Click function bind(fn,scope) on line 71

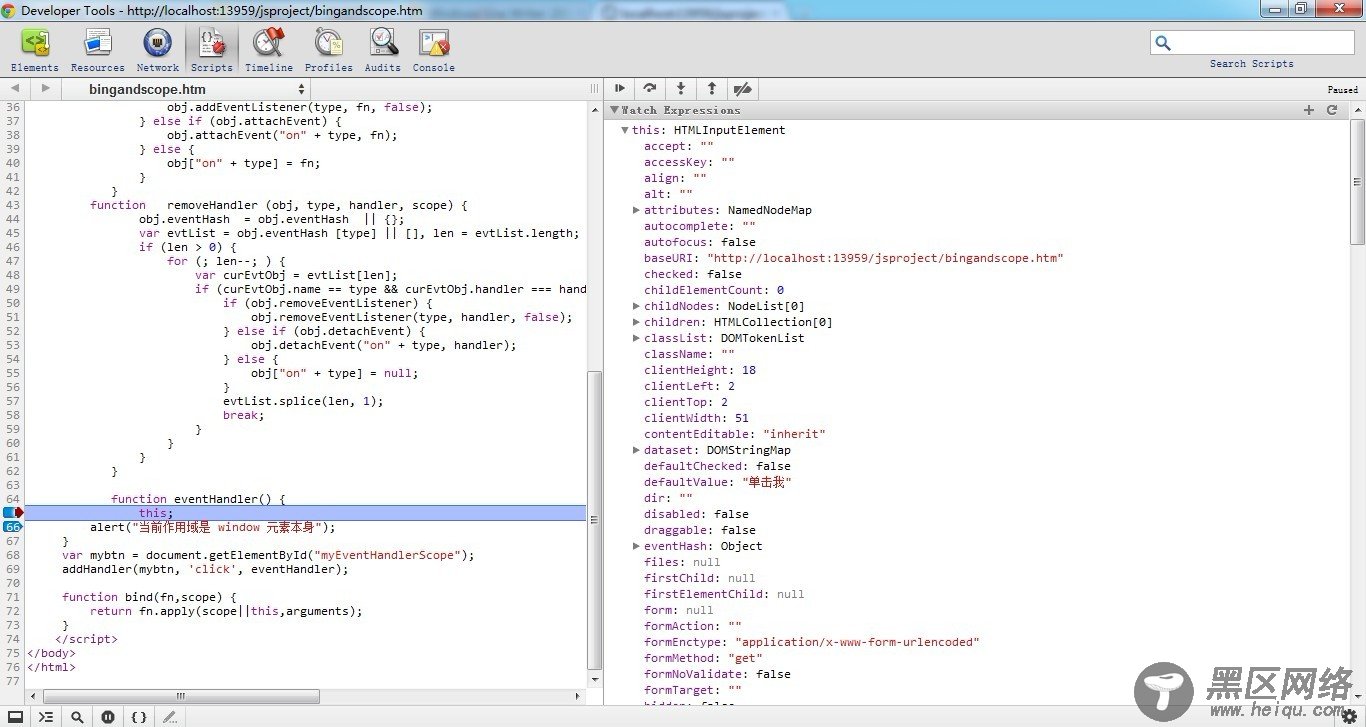coord(149,597)
